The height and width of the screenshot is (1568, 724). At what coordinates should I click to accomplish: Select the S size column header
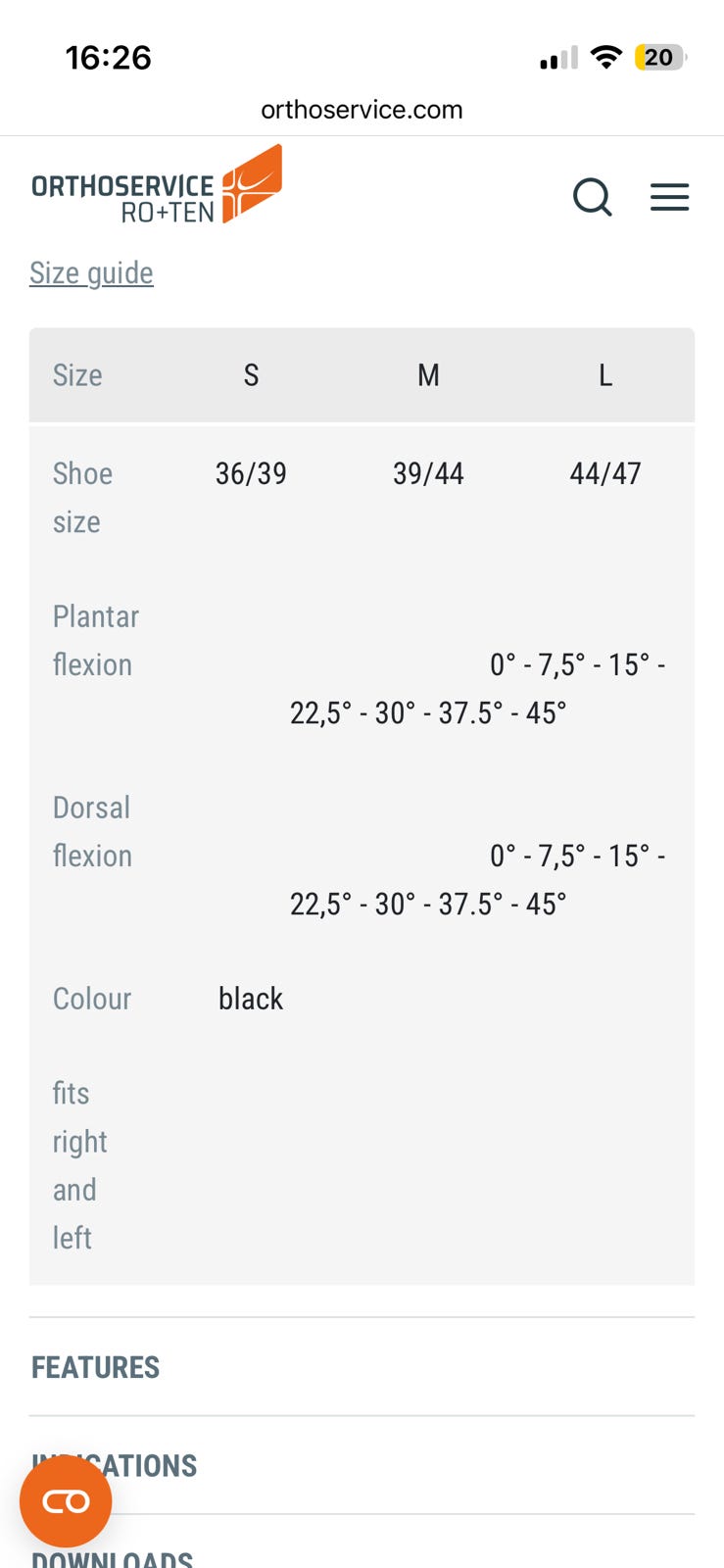click(x=251, y=375)
